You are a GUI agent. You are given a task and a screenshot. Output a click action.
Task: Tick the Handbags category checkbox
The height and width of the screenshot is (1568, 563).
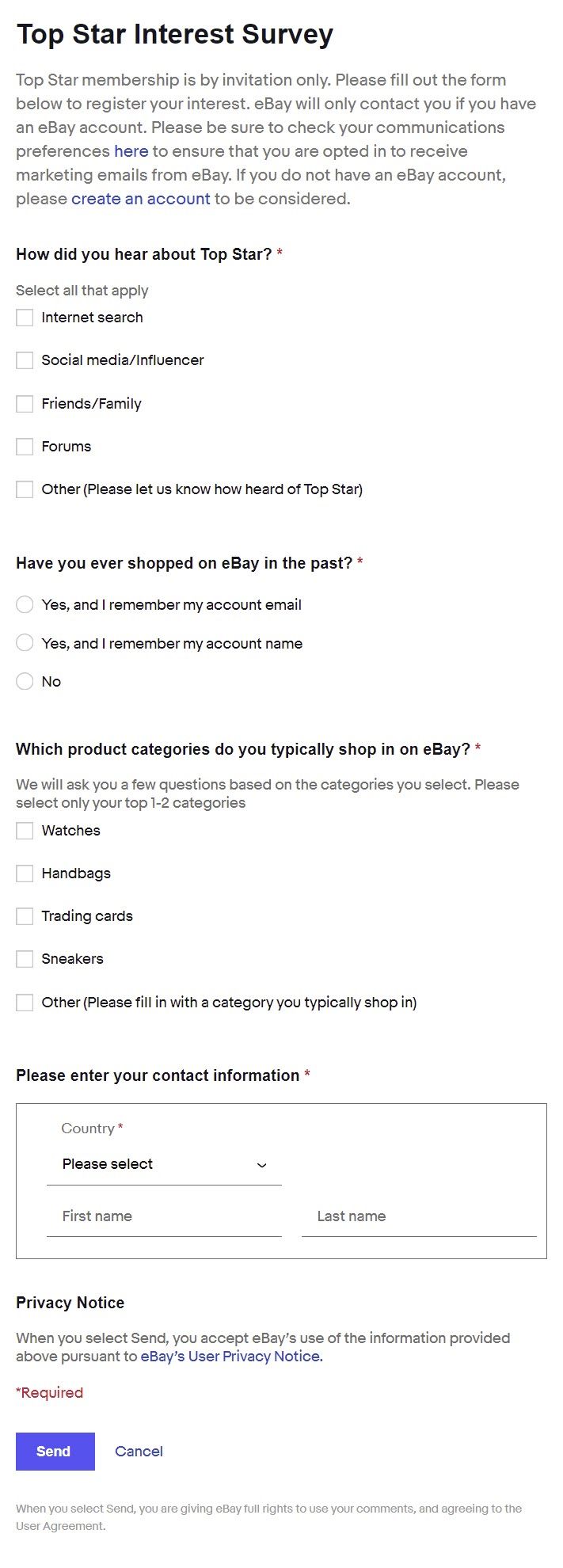pyautogui.click(x=25, y=873)
